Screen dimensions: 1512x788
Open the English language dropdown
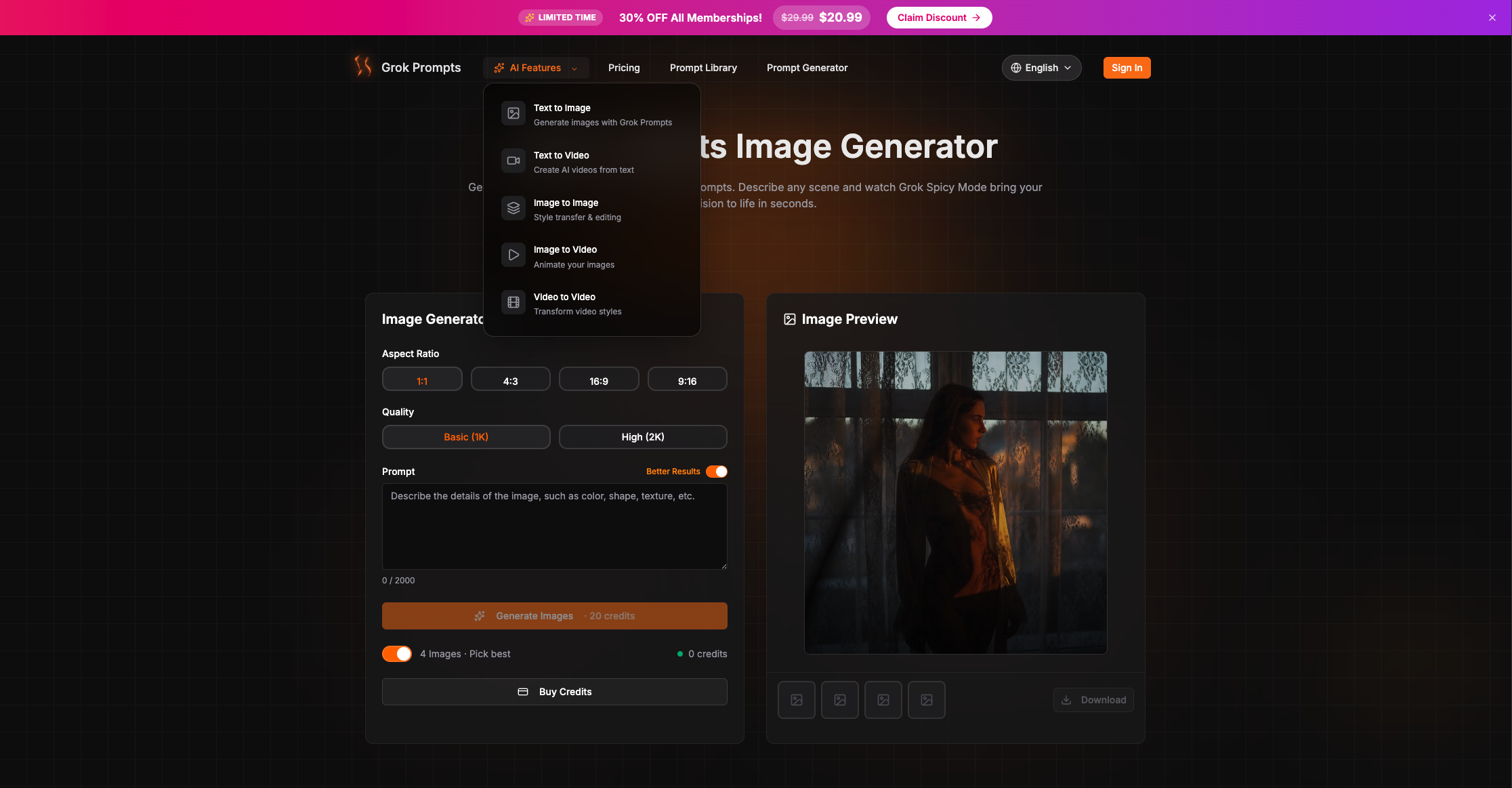(1041, 68)
